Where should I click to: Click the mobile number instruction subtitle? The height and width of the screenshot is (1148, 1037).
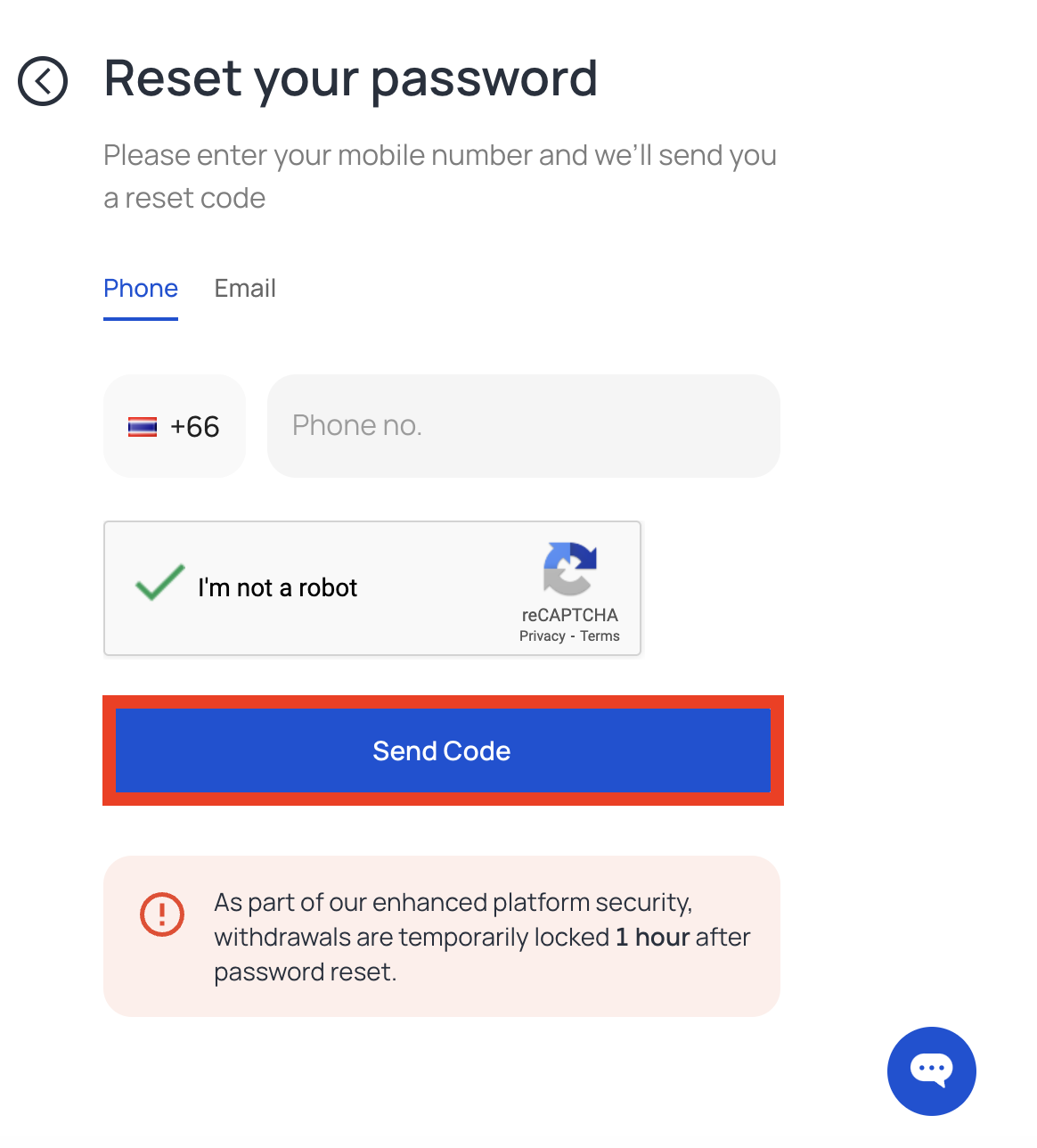tap(440, 176)
